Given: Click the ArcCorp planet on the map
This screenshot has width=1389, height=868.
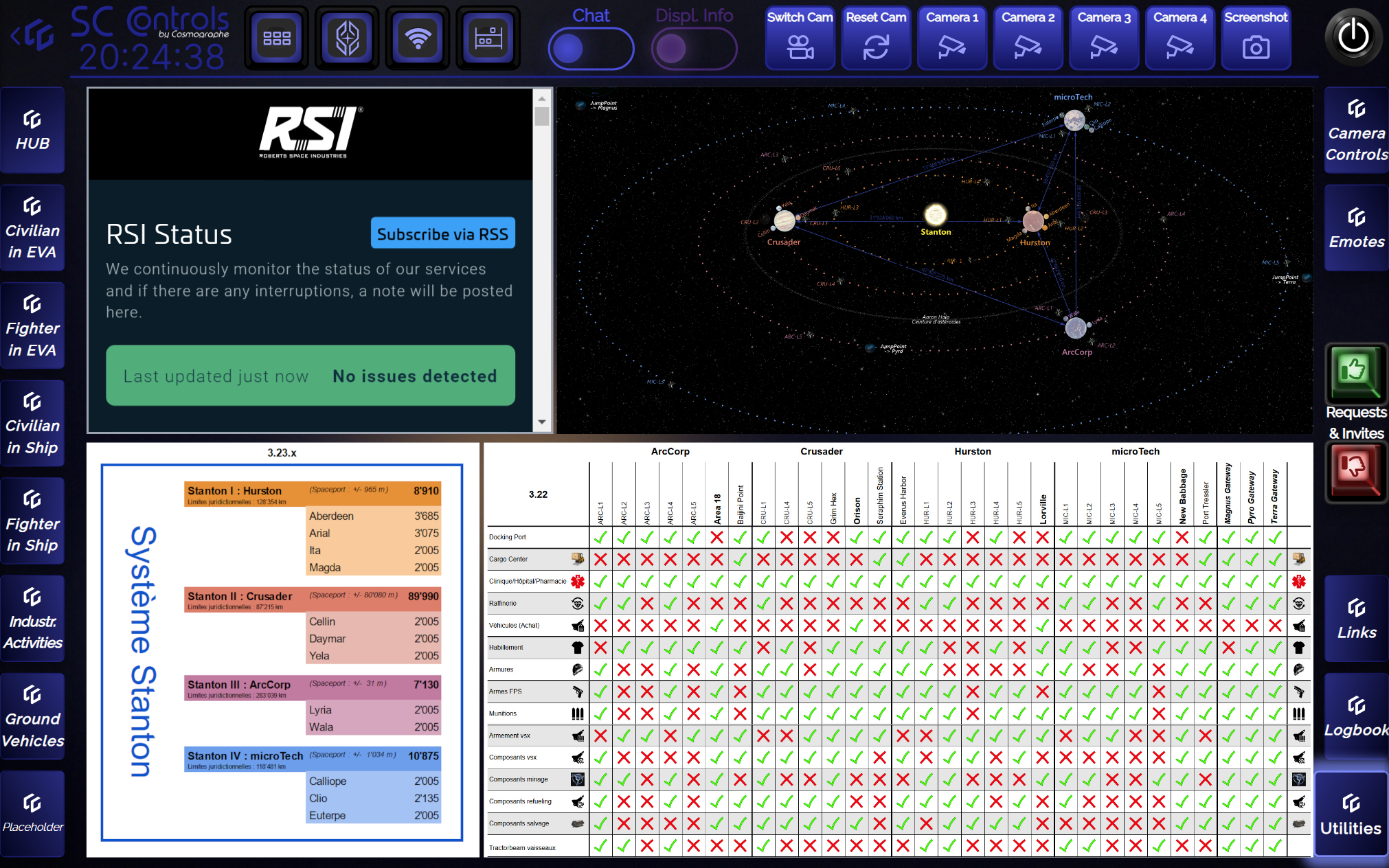Looking at the screenshot, I should click(x=1076, y=328).
